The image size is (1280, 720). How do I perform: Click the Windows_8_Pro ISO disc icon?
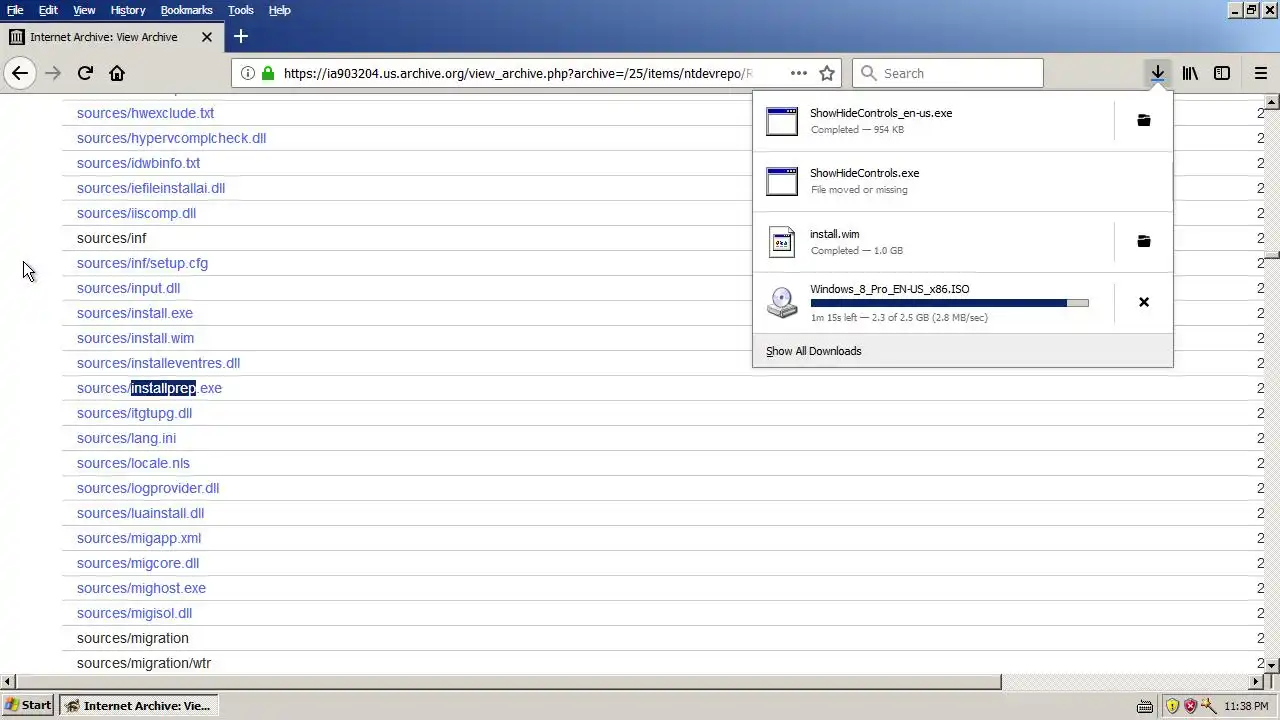click(x=782, y=302)
